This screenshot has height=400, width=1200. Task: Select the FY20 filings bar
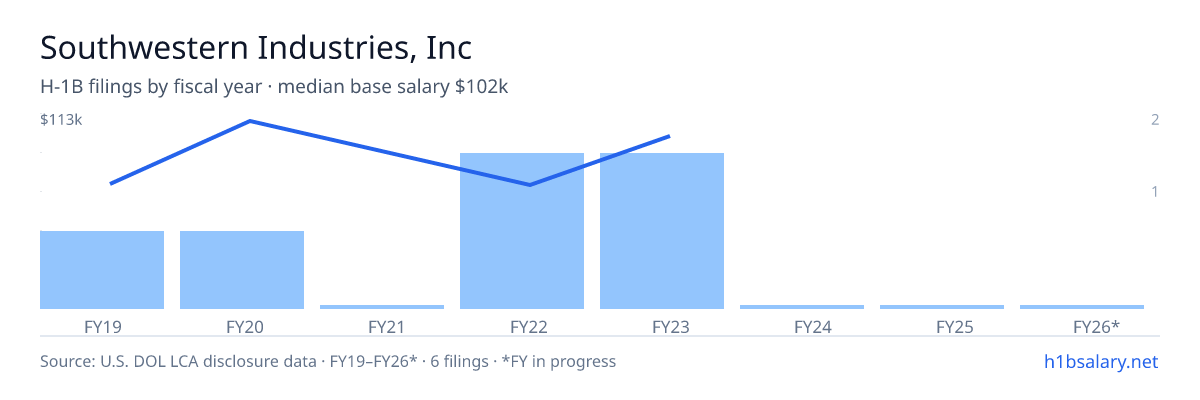click(x=242, y=270)
